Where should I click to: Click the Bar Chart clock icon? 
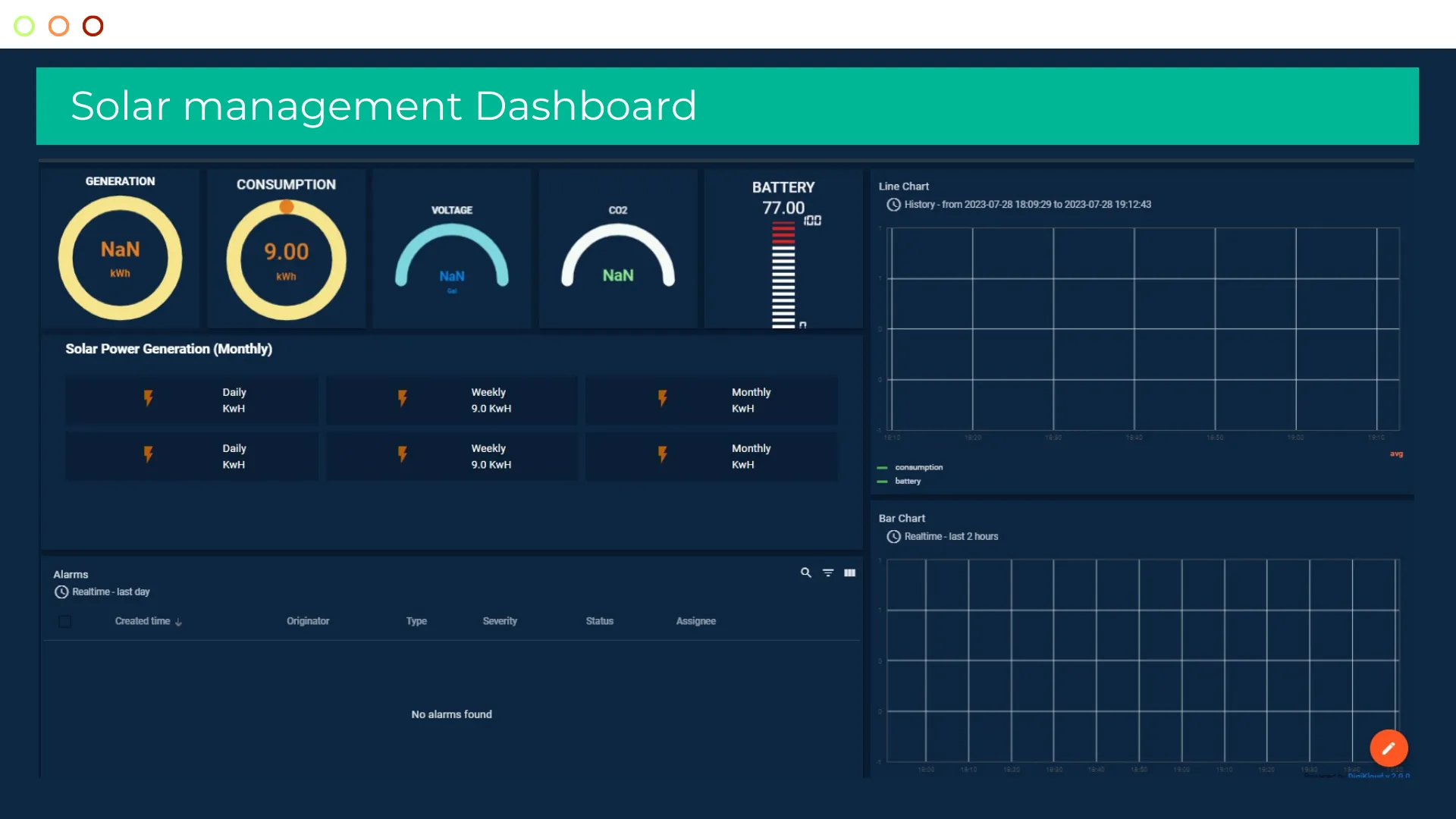[x=893, y=536]
